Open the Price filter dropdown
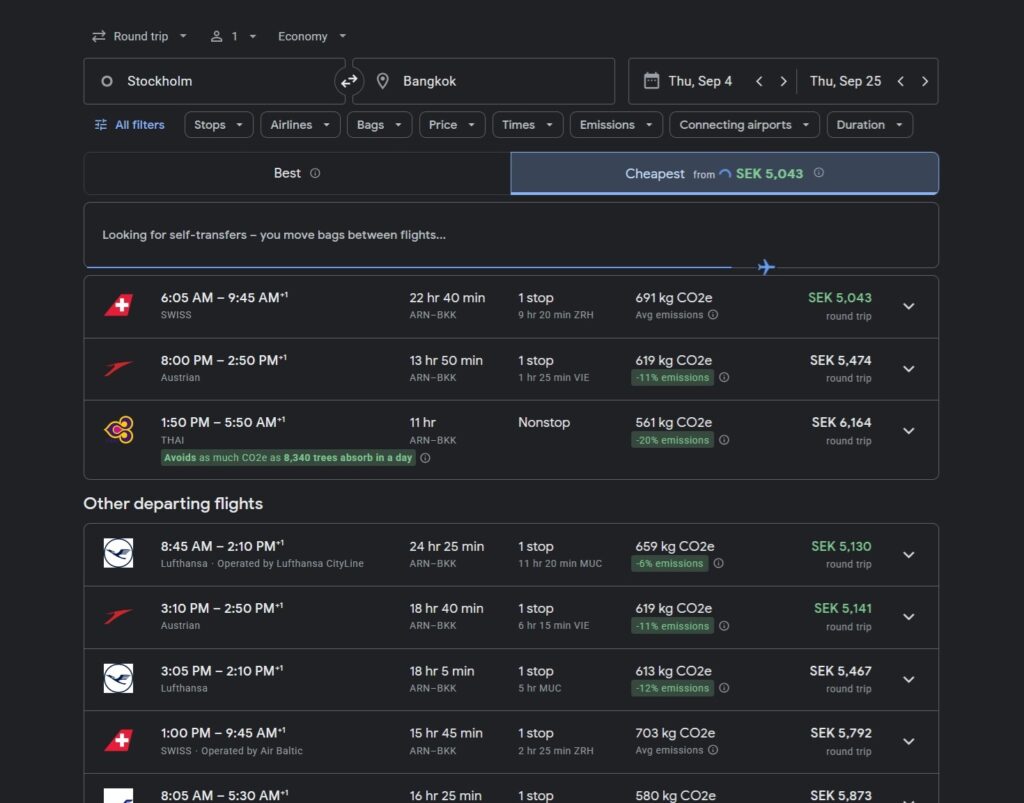1024x803 pixels. [452, 125]
